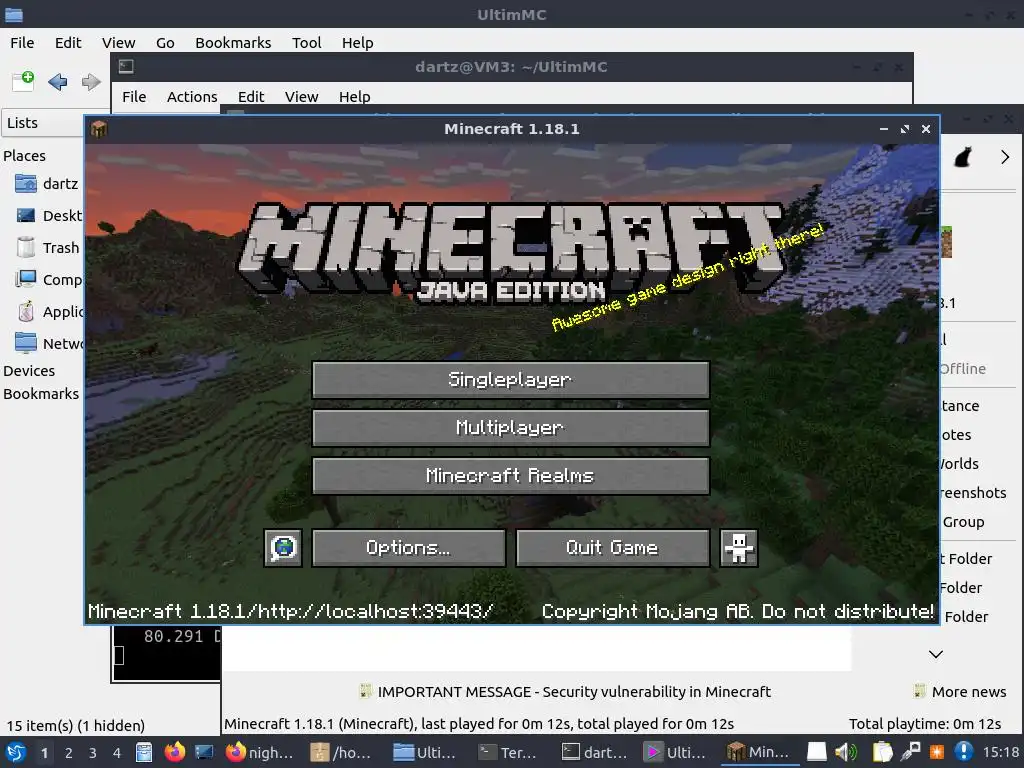This screenshot has height=768, width=1024.
Task: Open Go menu in file manager
Action: tap(165, 42)
